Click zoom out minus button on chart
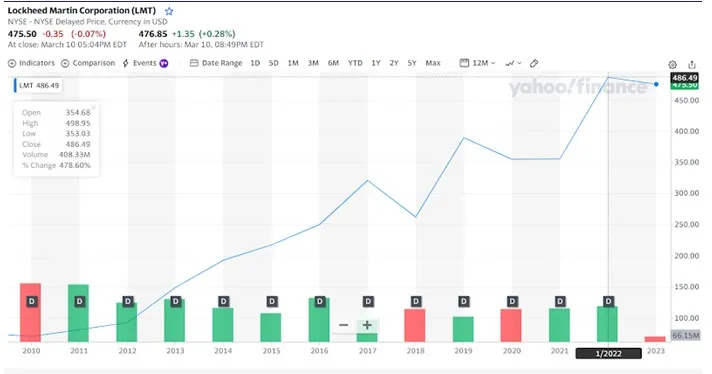 coord(344,325)
